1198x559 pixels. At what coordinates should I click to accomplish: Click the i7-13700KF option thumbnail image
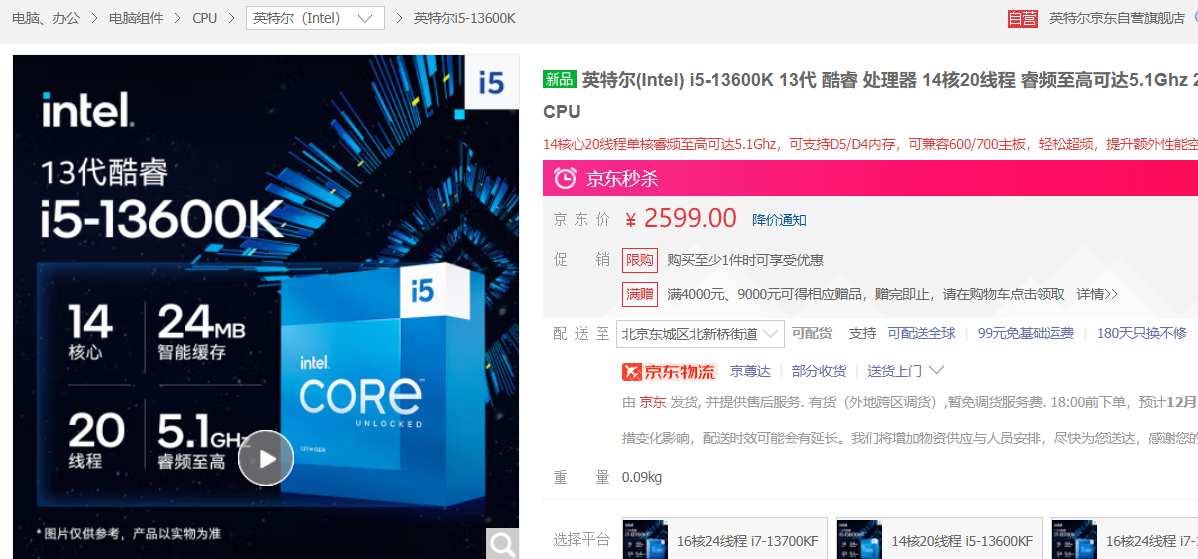pyautogui.click(x=646, y=540)
